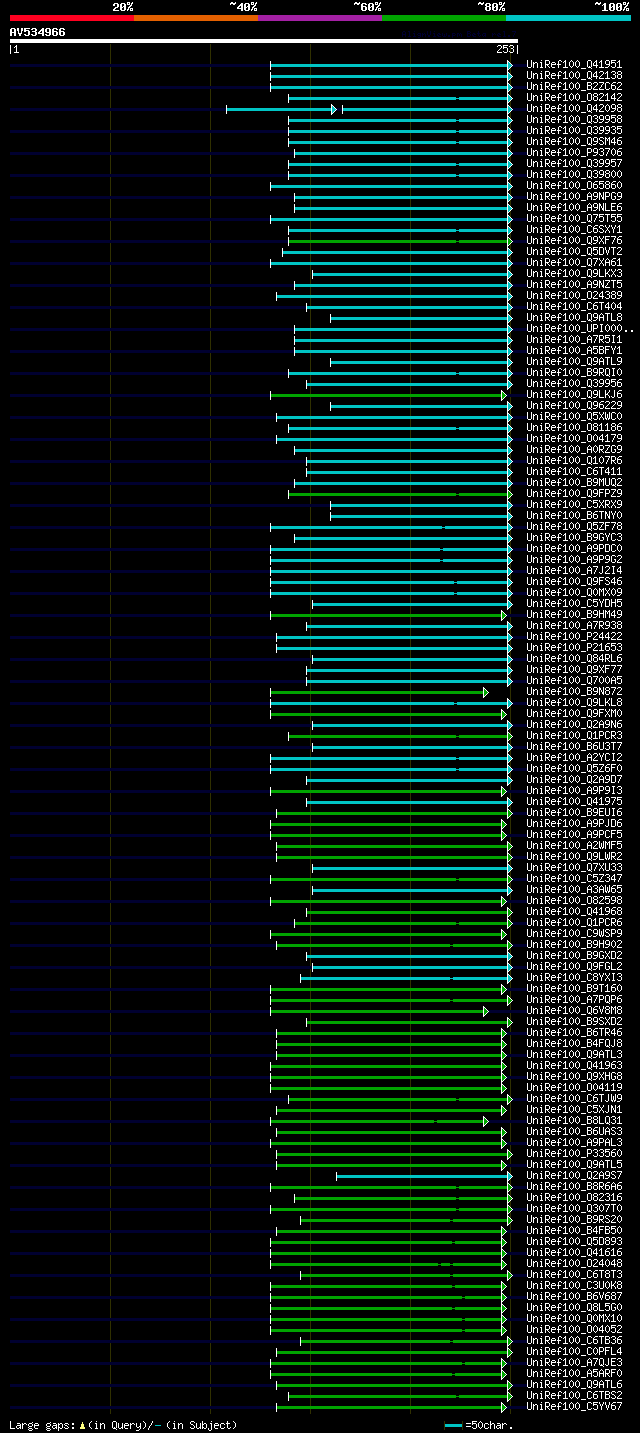Viewport: 640px width, 1433px height.
Task: Select the UniRef100_C6TJW9 label
Action: 574,1099
